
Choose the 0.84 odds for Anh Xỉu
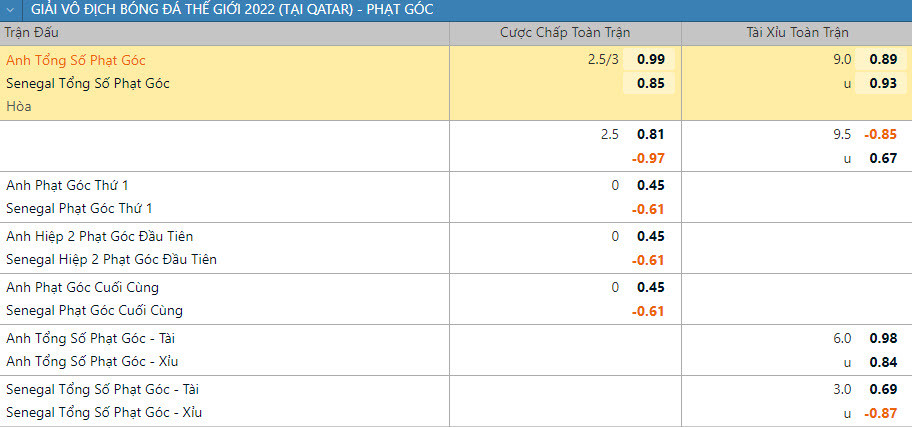coord(882,361)
